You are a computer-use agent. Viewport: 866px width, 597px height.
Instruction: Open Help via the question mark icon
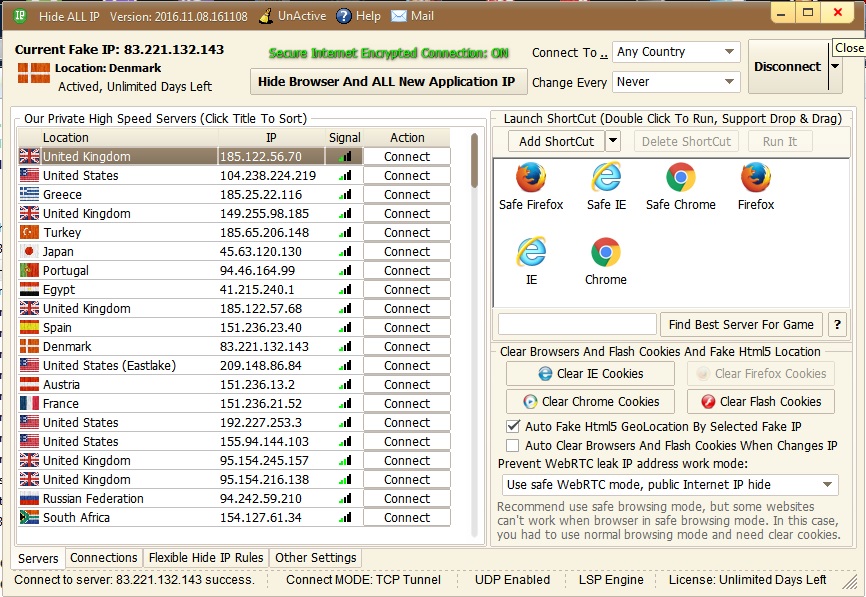pyautogui.click(x=344, y=16)
